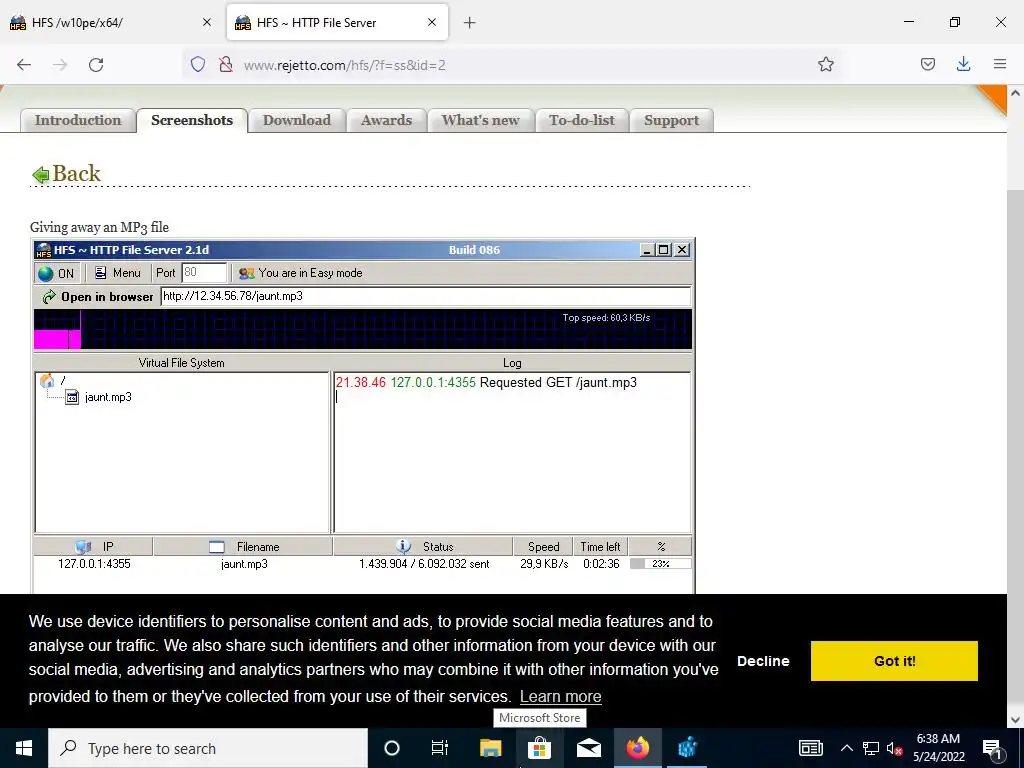Switch to the HFS /w10pe/x64/ tab
The width and height of the screenshot is (1024, 768).
point(111,22)
